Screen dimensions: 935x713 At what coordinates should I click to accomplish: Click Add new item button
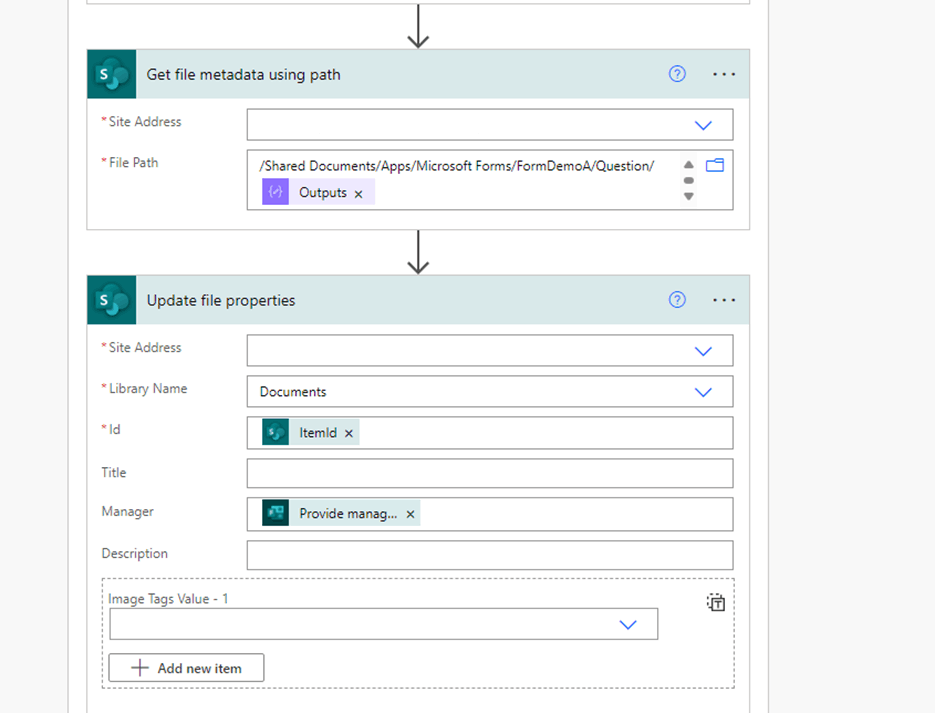[186, 668]
